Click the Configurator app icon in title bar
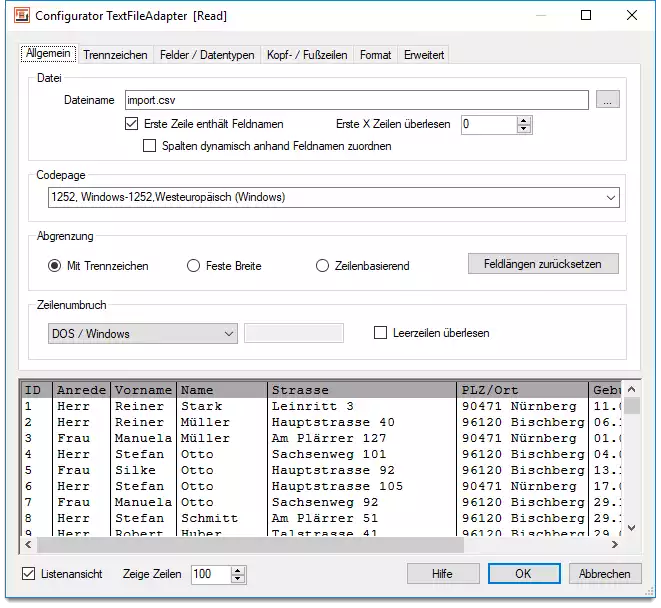 pos(19,16)
